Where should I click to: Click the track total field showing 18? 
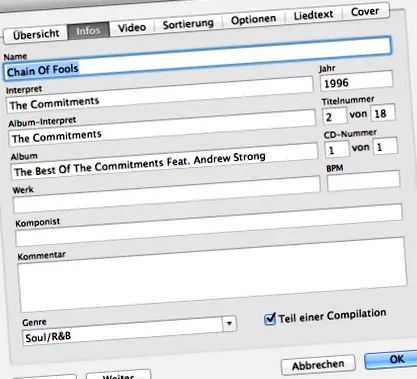coord(383,113)
